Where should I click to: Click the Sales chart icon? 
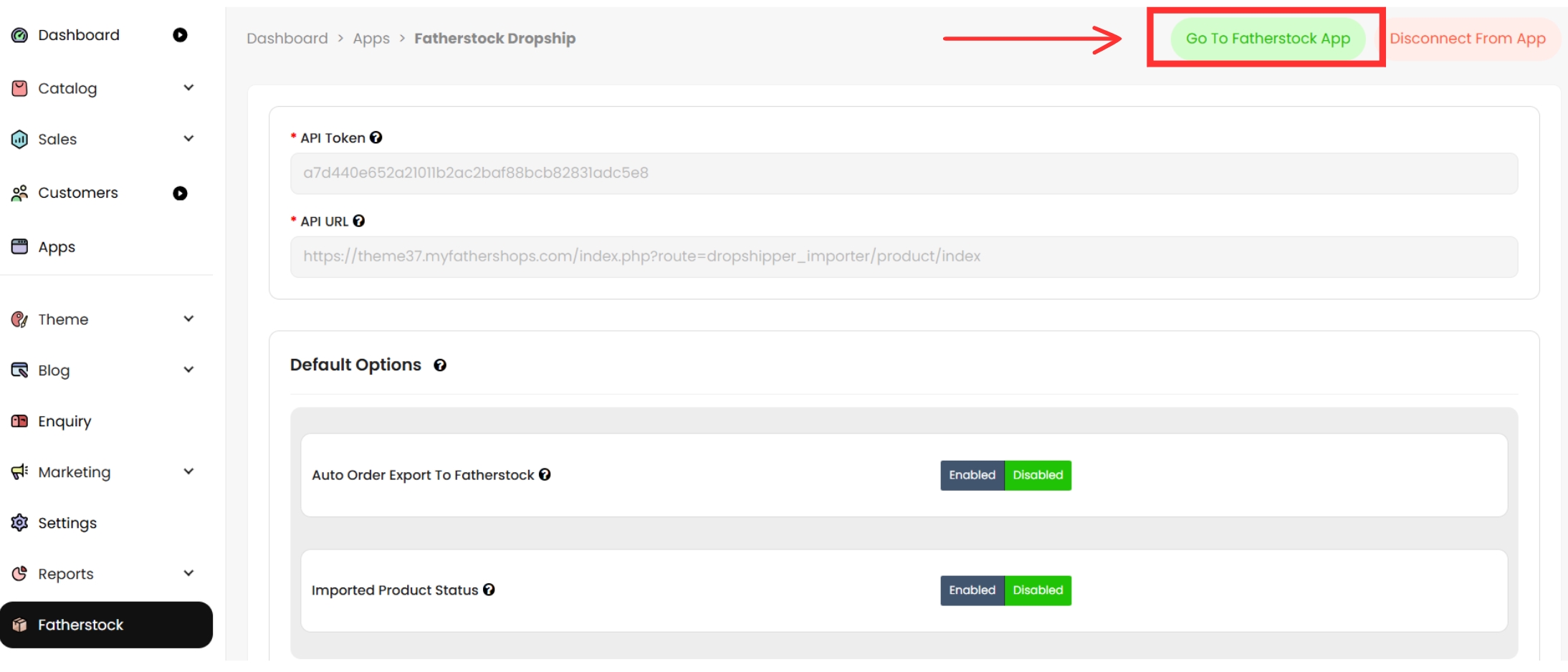tap(20, 139)
